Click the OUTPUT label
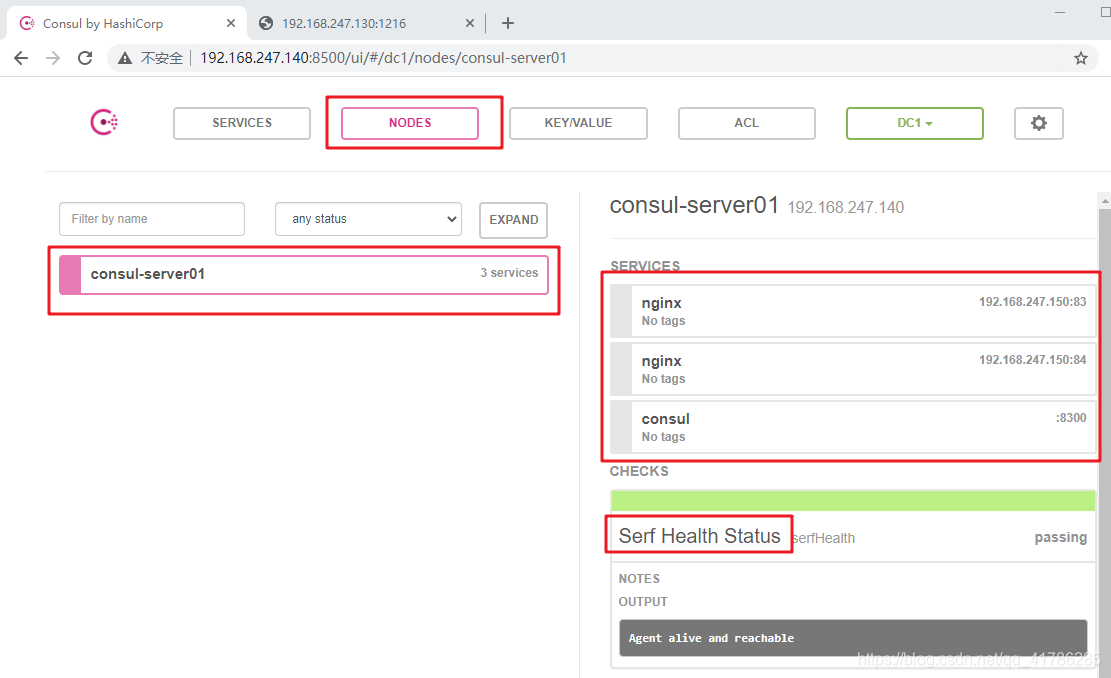1111x678 pixels. [643, 601]
